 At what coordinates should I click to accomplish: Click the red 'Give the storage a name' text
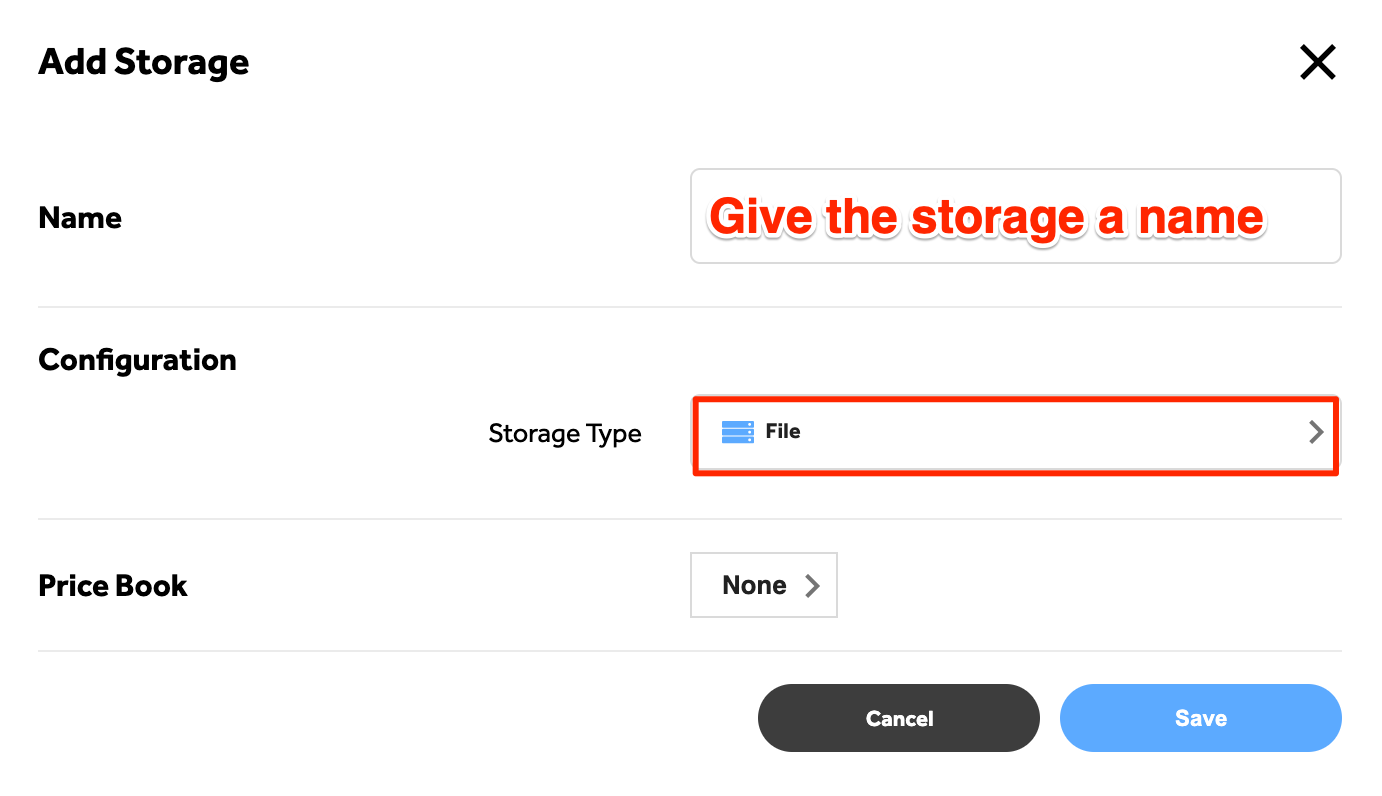pos(987,217)
